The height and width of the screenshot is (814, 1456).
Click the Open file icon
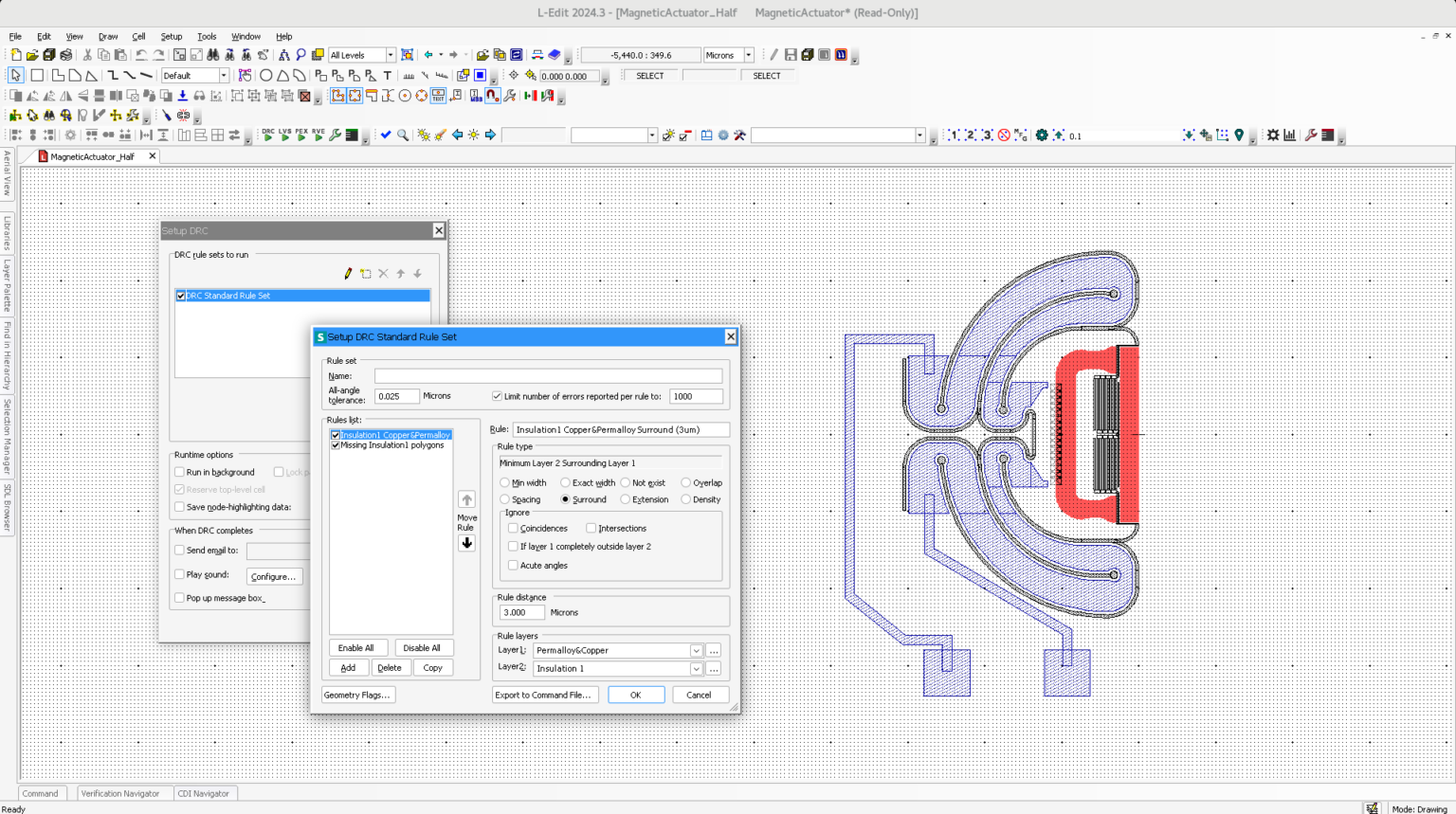(32, 55)
